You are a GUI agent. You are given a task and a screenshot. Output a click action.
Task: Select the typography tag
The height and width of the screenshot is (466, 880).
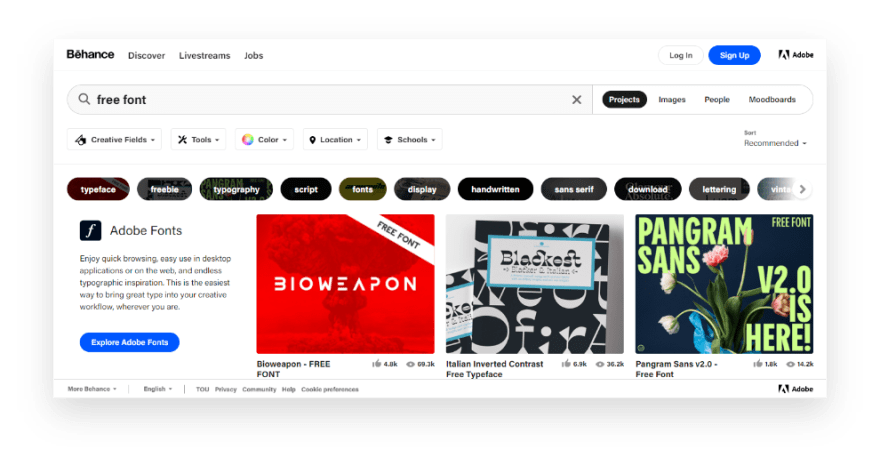[236, 189]
